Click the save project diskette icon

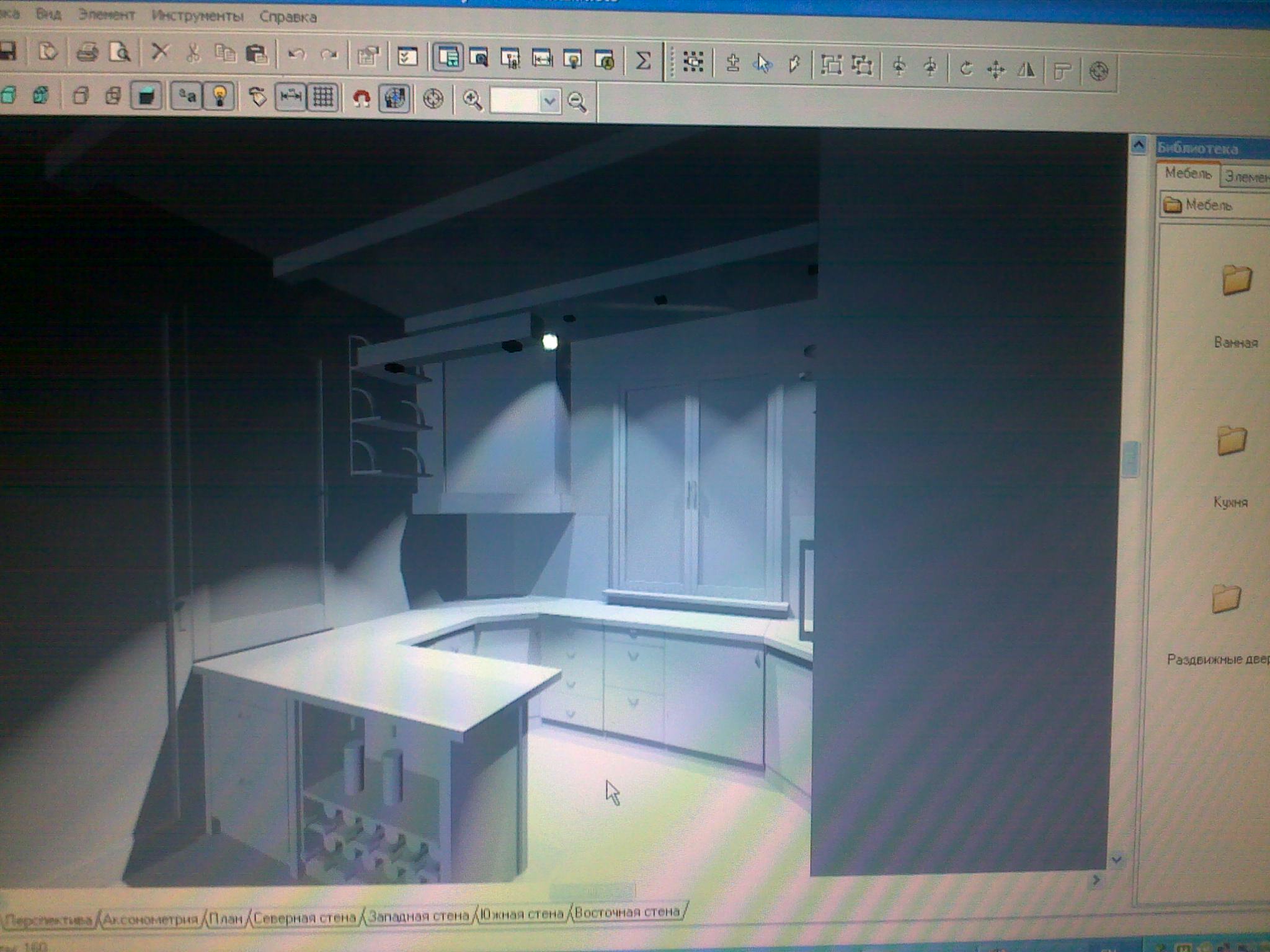coord(7,51)
